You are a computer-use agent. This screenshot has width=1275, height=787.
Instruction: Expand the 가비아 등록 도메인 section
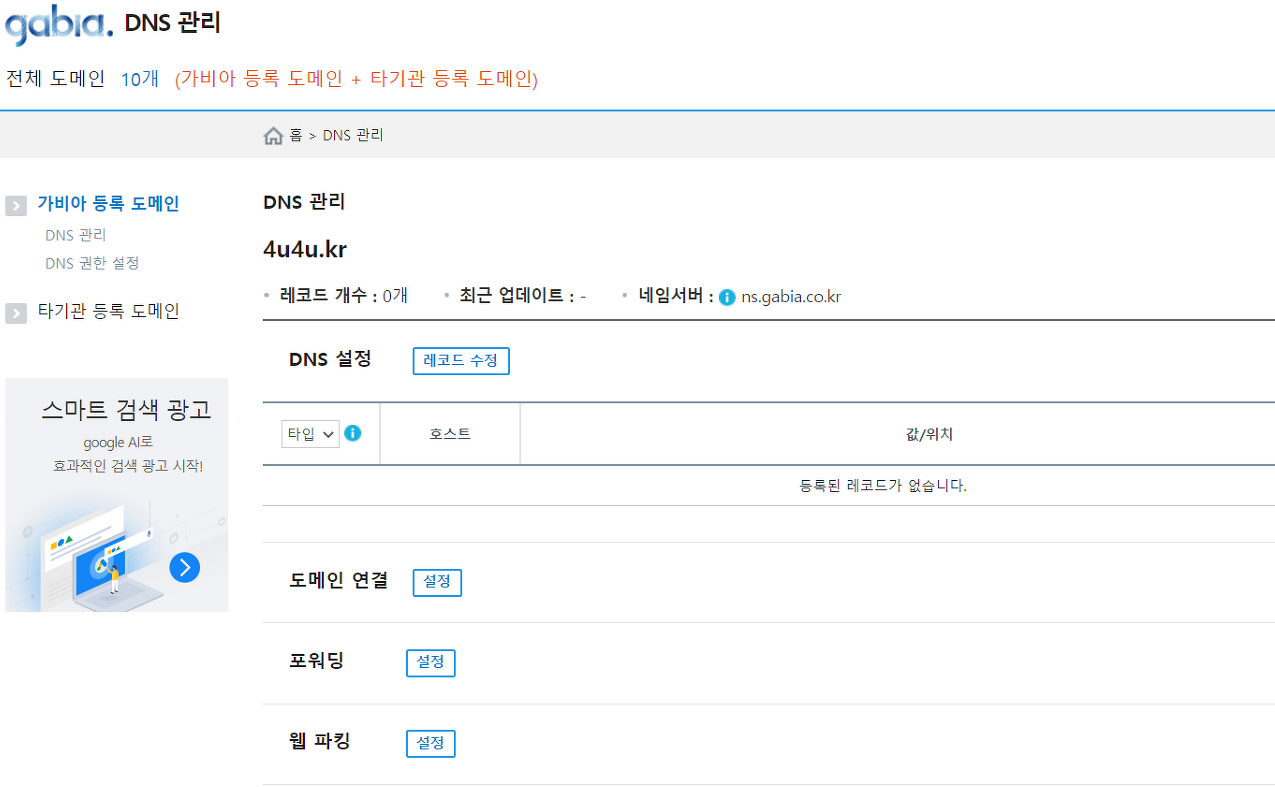click(x=16, y=204)
